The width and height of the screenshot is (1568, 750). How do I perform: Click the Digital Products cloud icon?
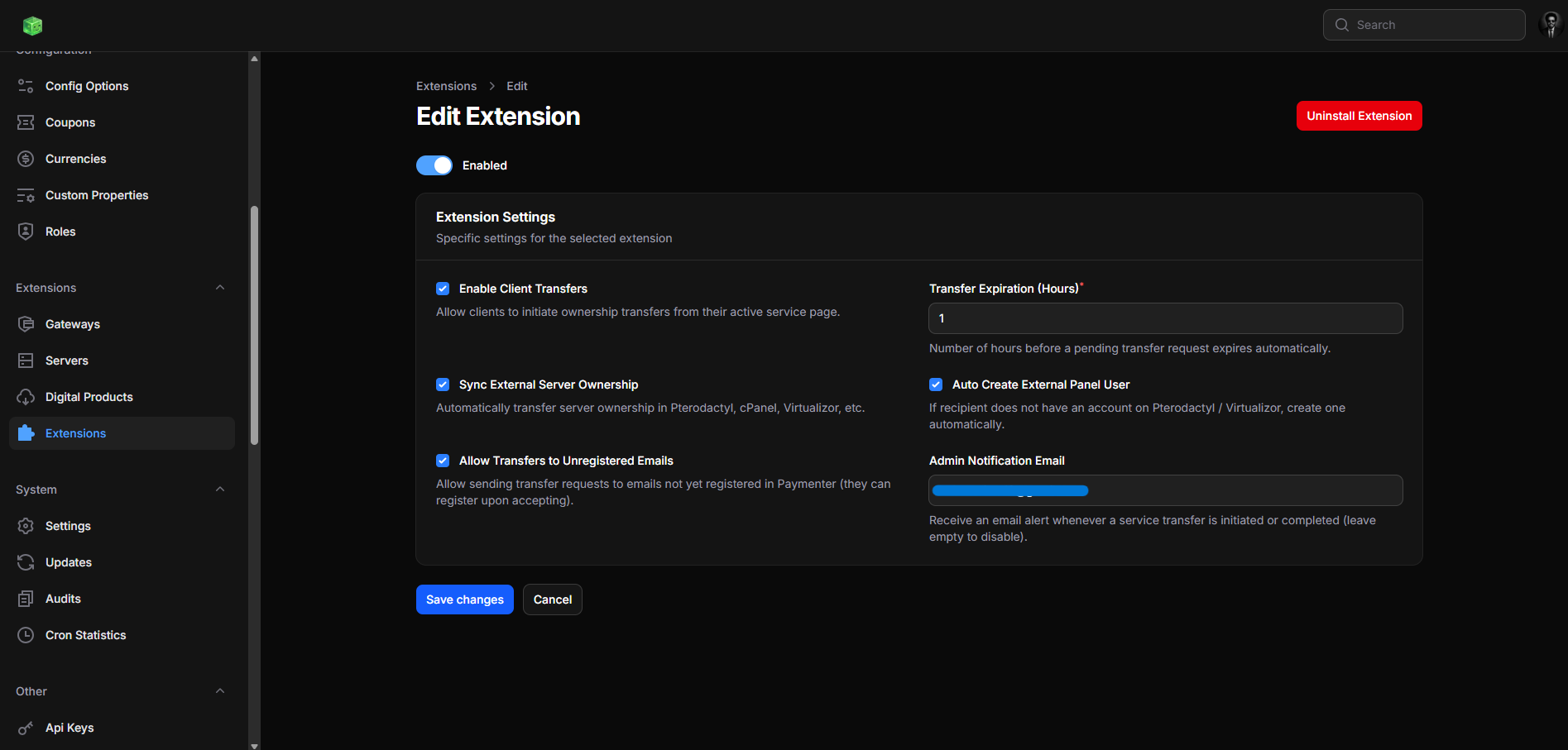[x=26, y=397]
